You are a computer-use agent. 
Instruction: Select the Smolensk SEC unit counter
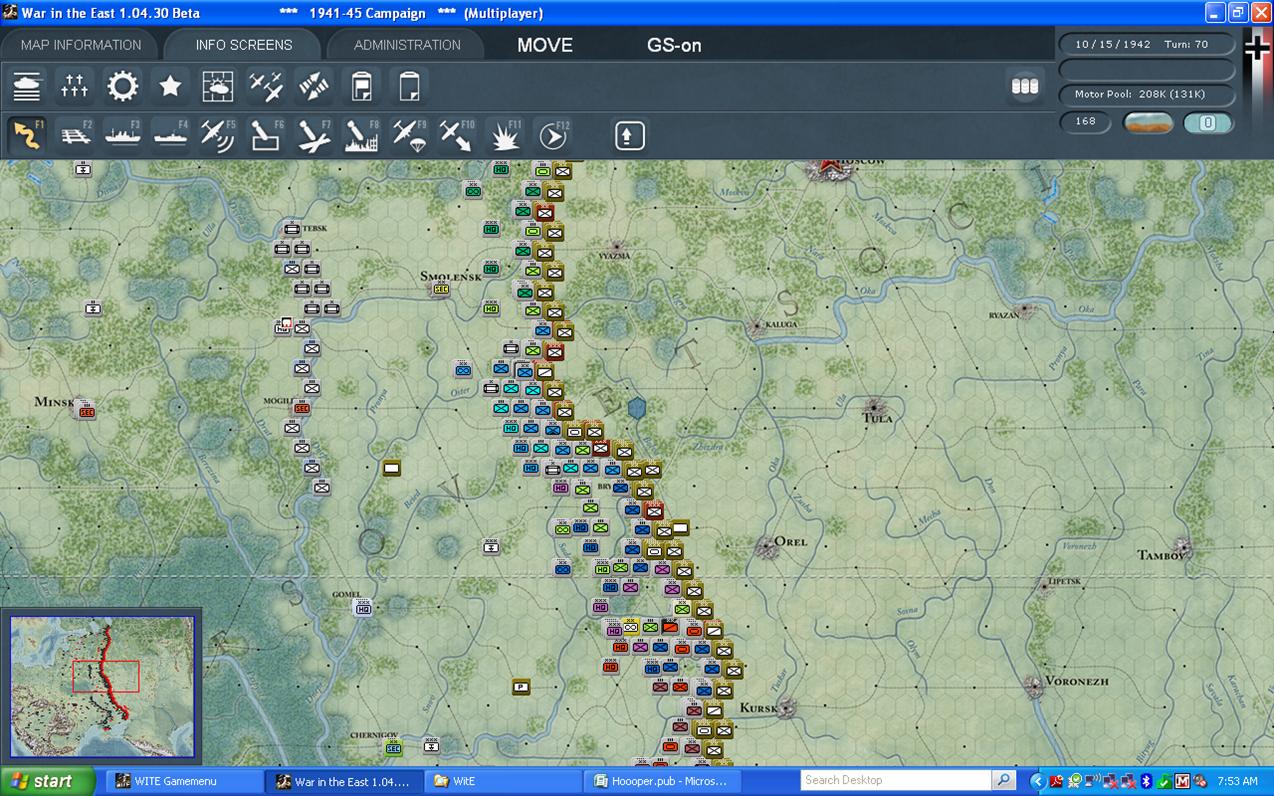441,289
